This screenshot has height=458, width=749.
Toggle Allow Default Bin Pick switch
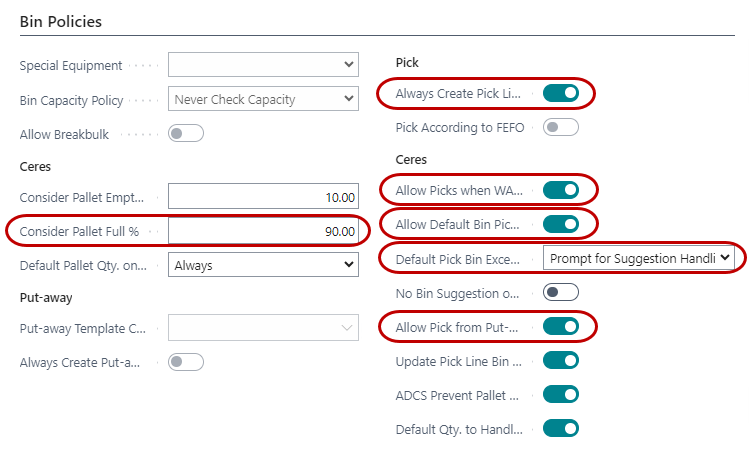pos(560,223)
